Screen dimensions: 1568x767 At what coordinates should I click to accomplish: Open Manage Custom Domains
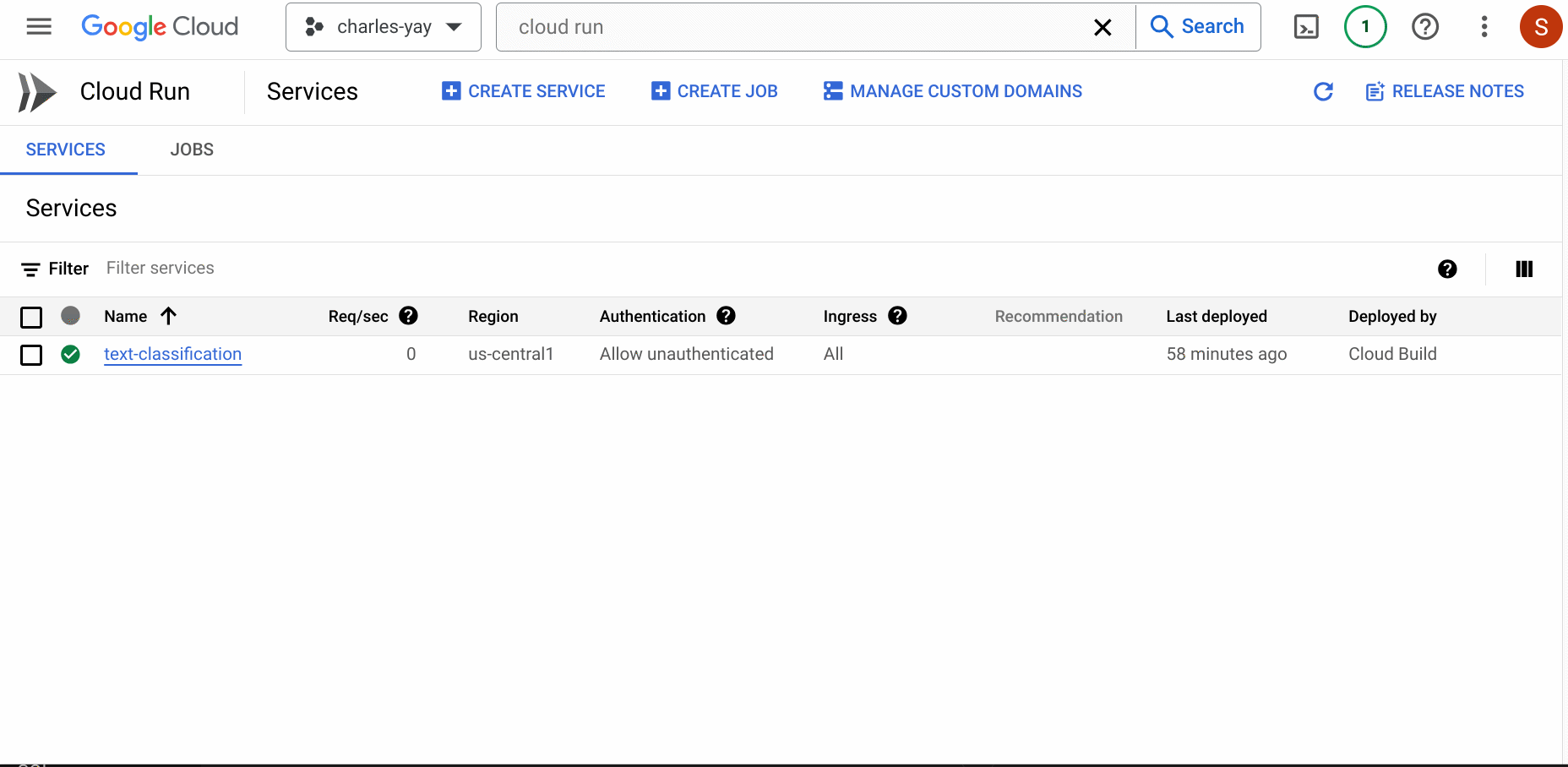tap(953, 91)
